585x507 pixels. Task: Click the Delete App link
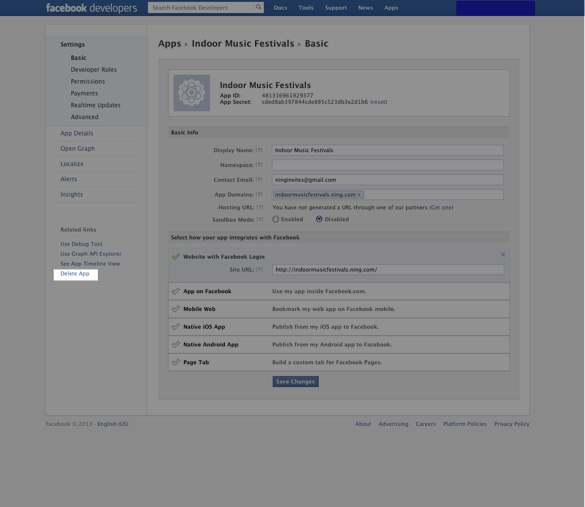[x=75, y=273]
